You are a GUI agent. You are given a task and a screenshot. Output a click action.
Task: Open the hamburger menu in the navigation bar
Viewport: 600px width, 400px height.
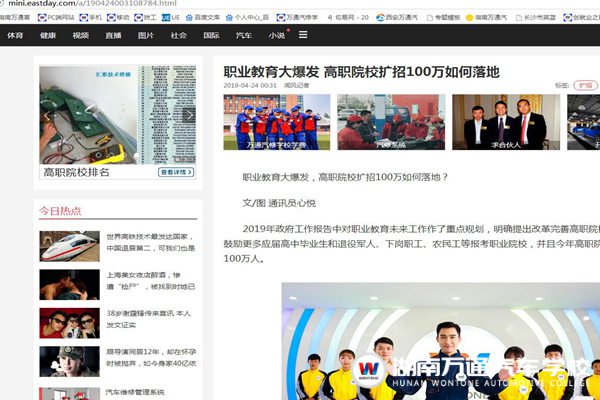[303, 35]
